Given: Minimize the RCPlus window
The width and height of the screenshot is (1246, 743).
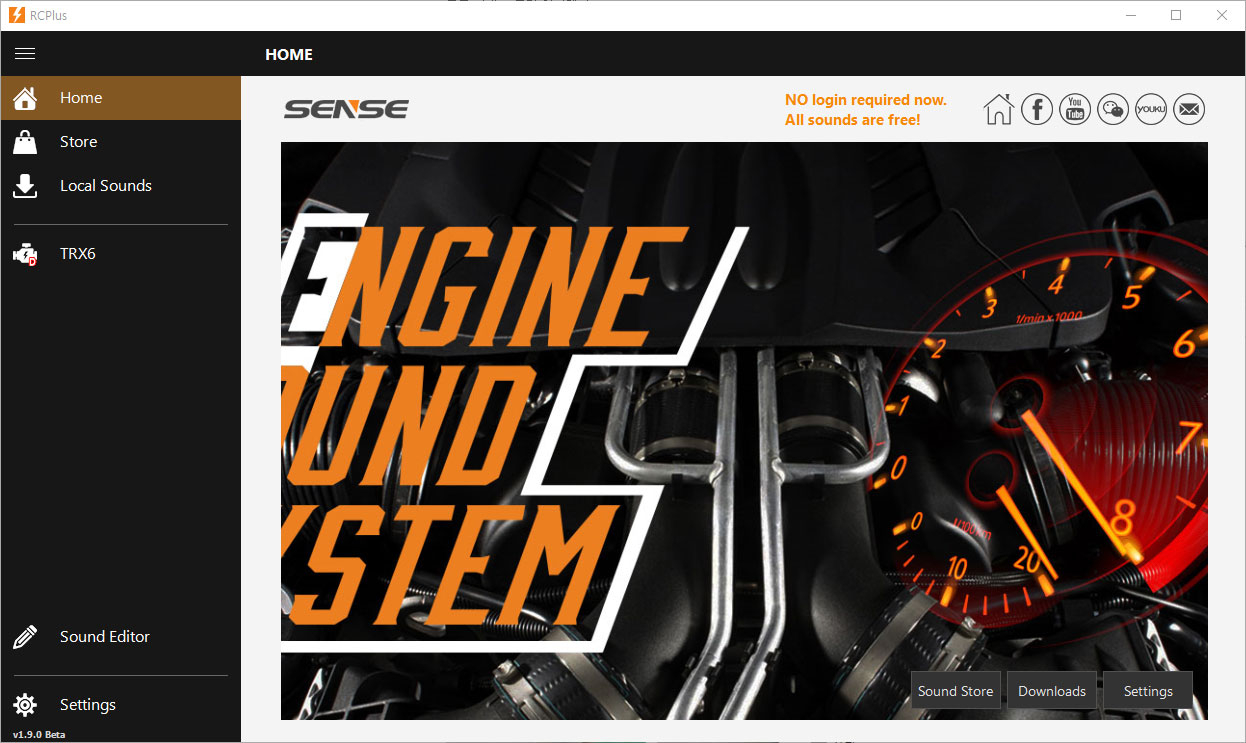Looking at the screenshot, I should pyautogui.click(x=1131, y=15).
